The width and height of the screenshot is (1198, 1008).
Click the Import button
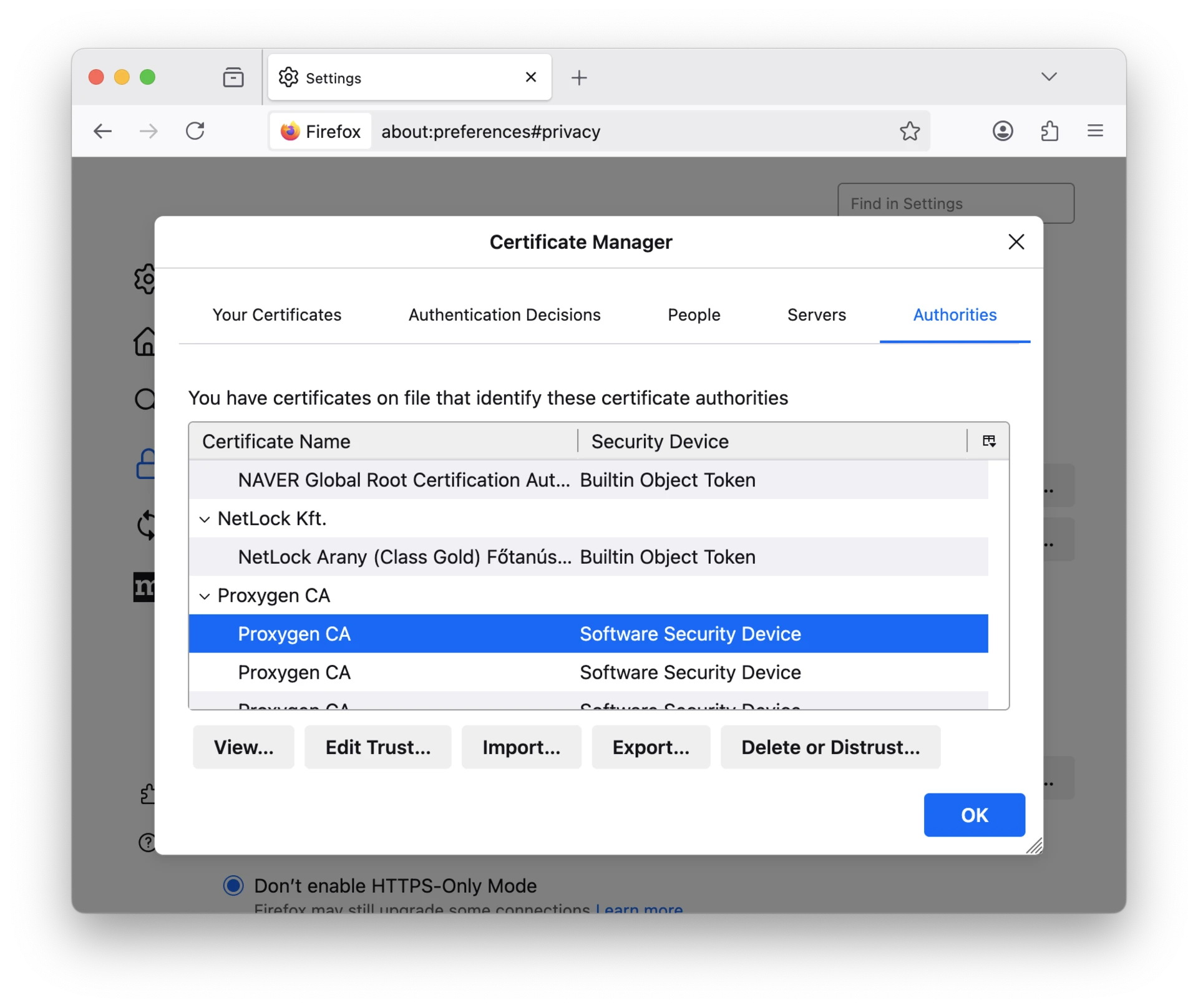coord(521,747)
